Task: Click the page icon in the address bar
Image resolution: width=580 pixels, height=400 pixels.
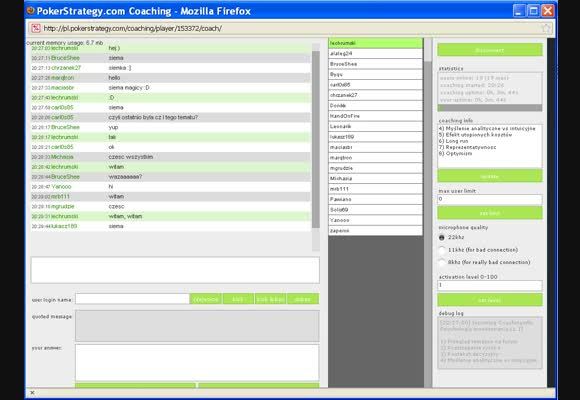Action: click(36, 28)
